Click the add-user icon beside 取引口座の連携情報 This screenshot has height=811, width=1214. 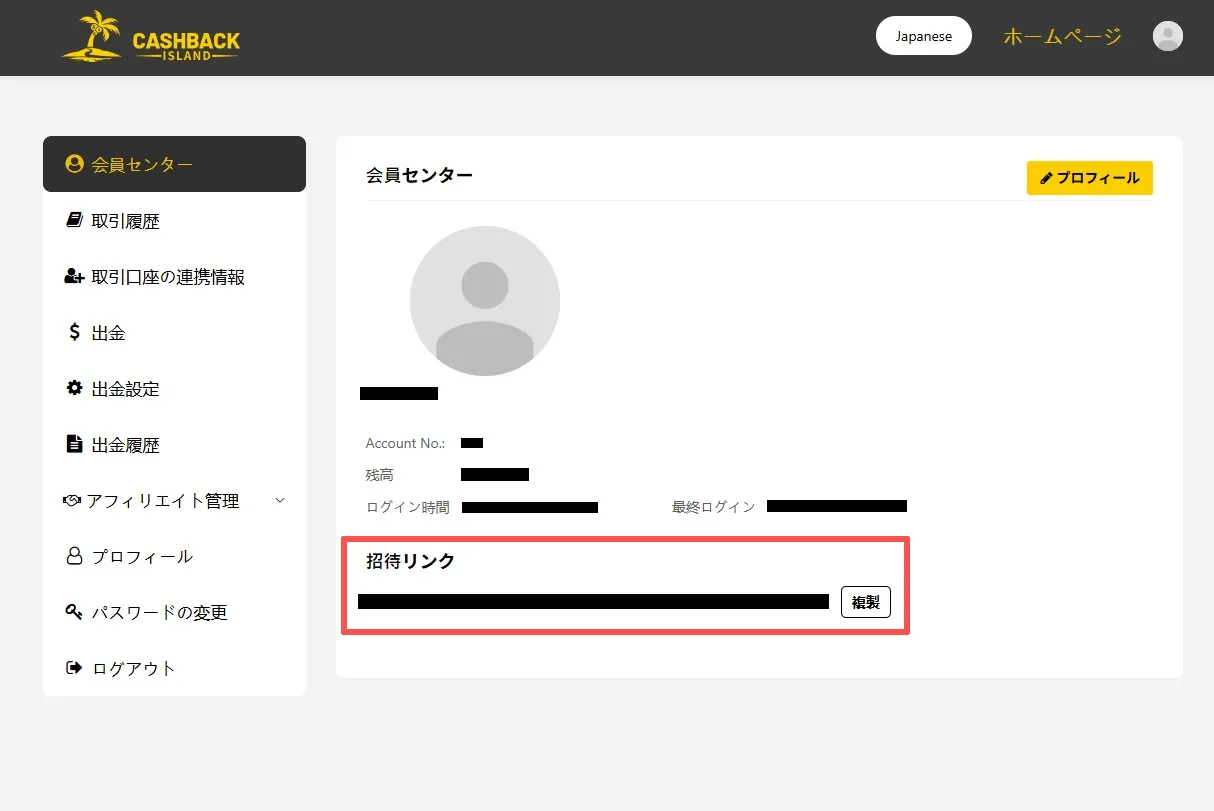point(74,277)
